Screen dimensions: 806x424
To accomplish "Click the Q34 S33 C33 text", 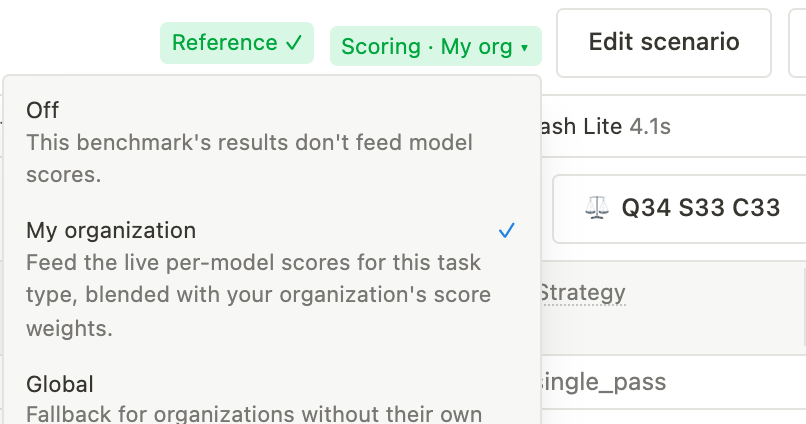I will (701, 208).
